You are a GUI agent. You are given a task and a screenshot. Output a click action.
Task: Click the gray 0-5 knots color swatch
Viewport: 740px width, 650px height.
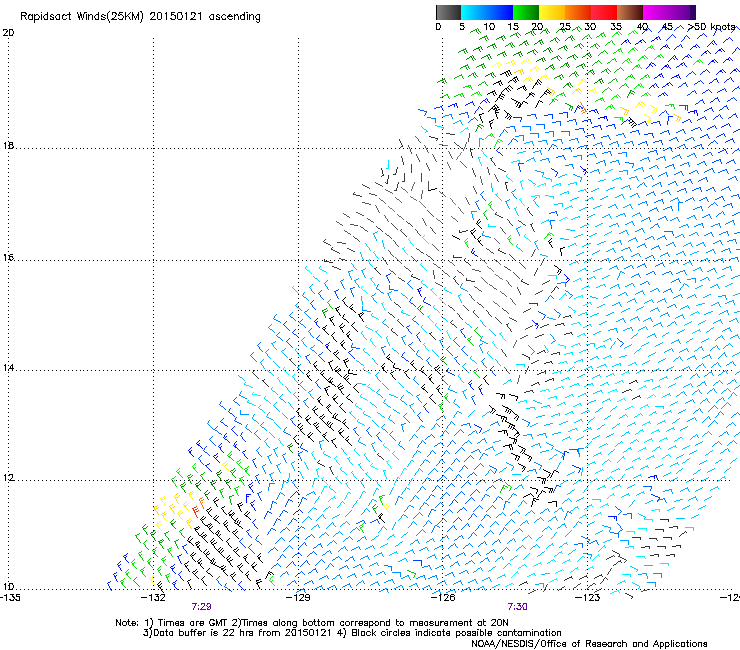tap(448, 12)
